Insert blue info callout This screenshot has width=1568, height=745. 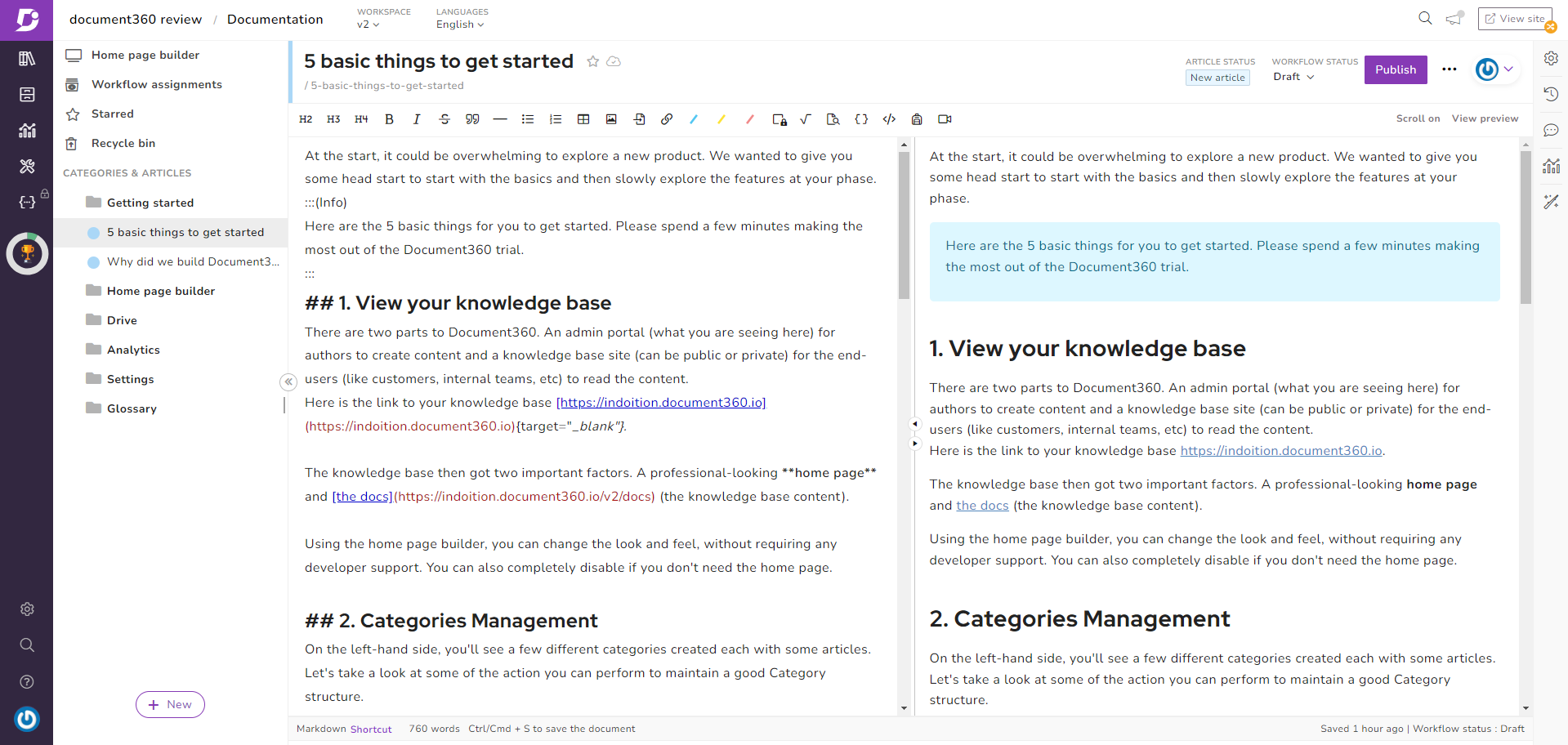[694, 119]
